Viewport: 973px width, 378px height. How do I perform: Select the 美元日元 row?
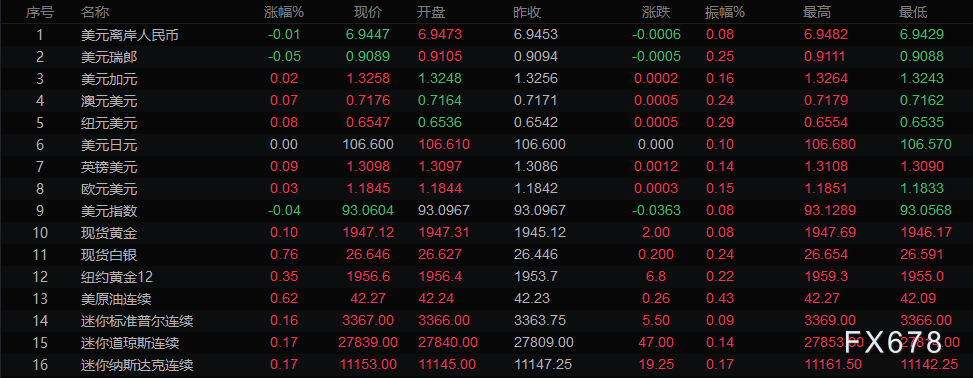click(486, 145)
